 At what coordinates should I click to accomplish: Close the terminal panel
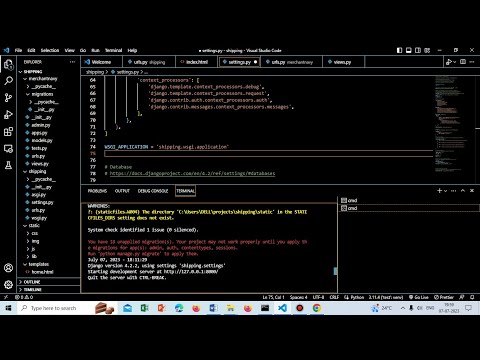pyautogui.click(x=472, y=191)
